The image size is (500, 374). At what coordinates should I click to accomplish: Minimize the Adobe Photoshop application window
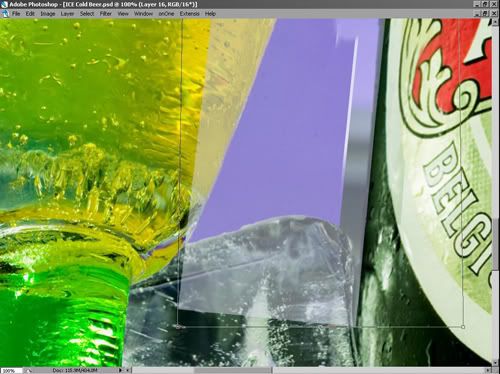[477, 4]
